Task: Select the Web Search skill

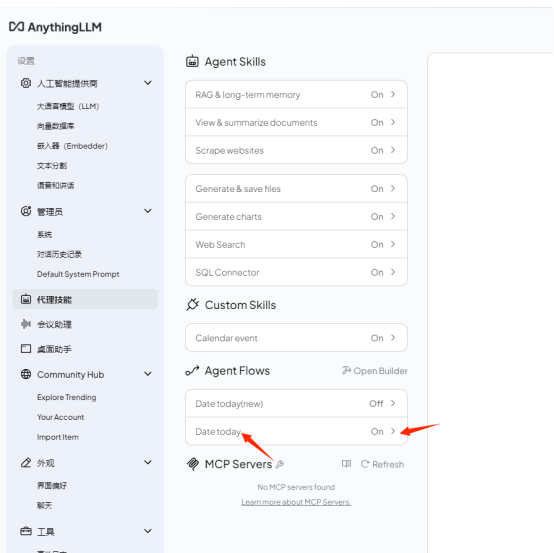Action: [296, 244]
